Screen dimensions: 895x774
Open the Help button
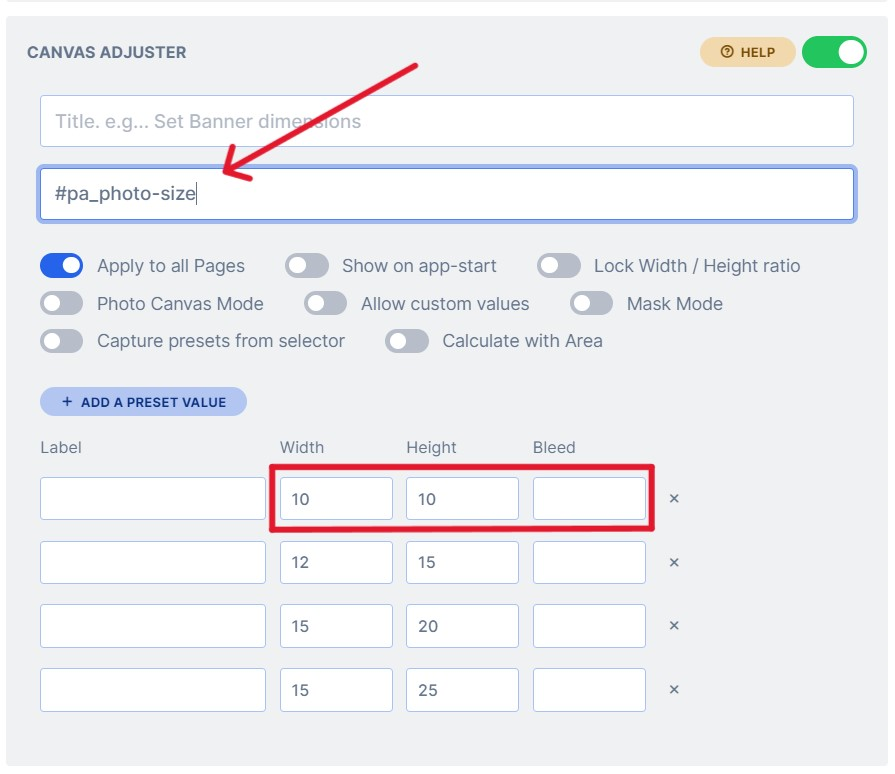click(x=747, y=52)
